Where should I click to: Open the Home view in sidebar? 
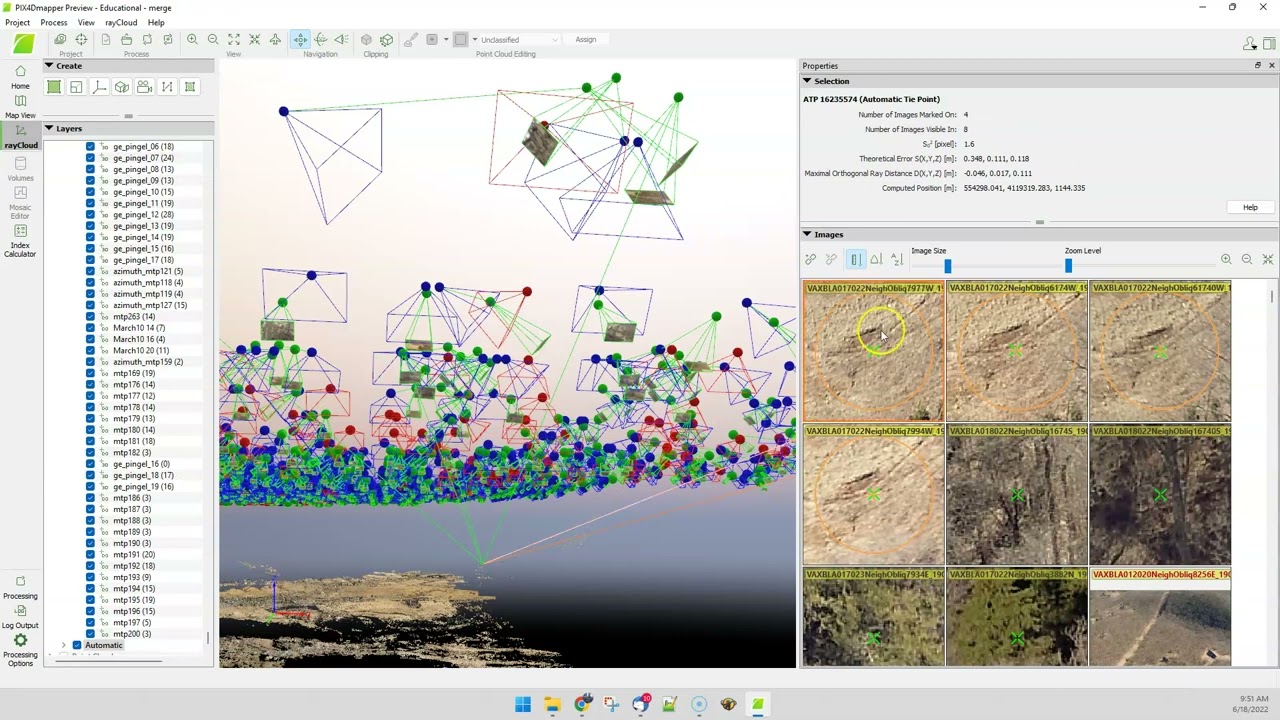(x=20, y=77)
